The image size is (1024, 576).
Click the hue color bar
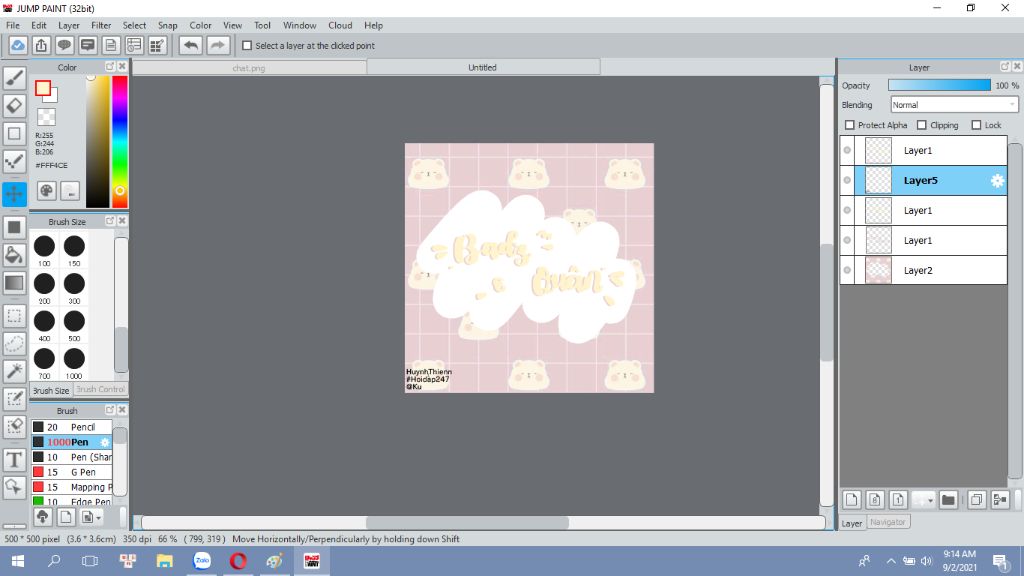click(x=120, y=142)
